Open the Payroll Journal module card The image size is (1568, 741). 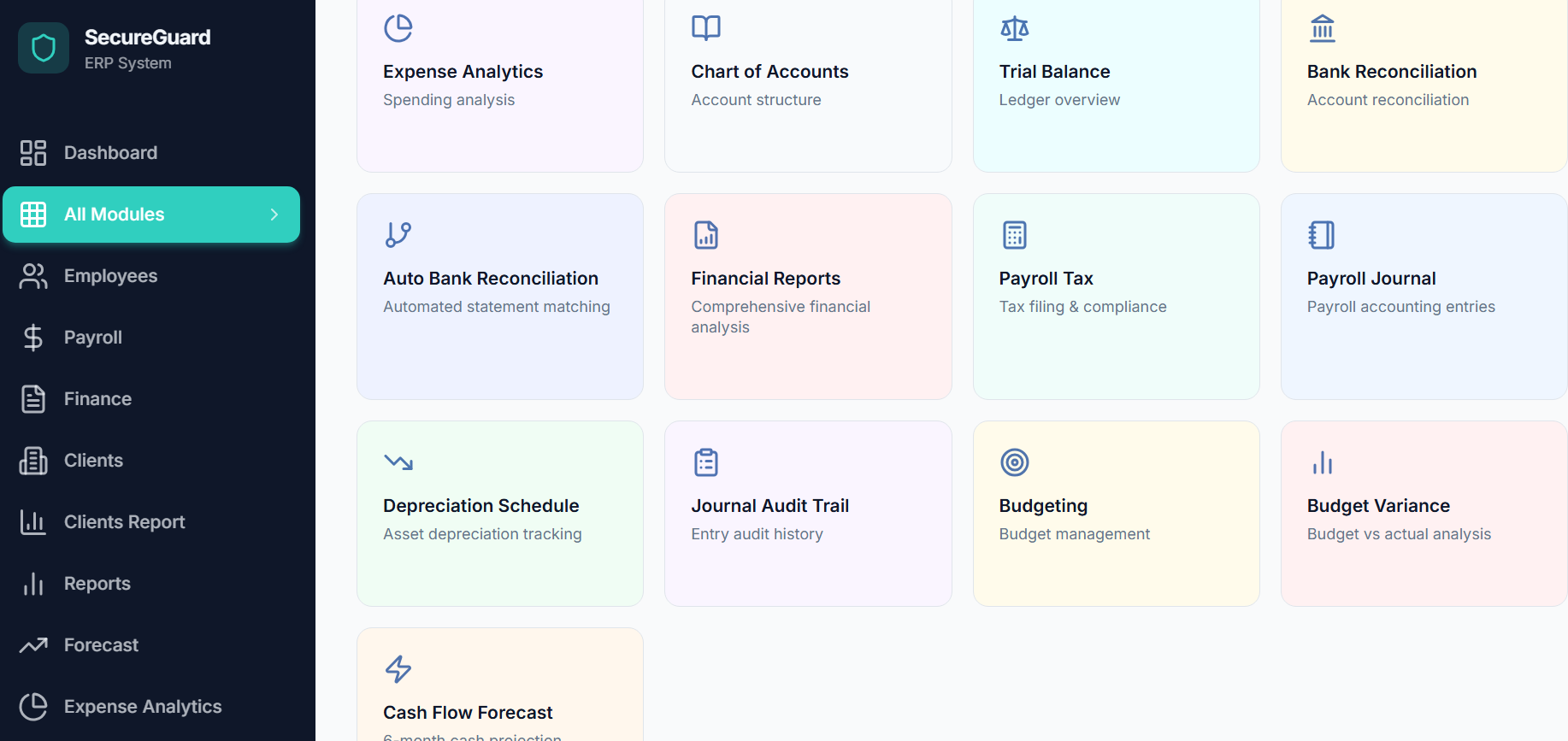click(1424, 297)
